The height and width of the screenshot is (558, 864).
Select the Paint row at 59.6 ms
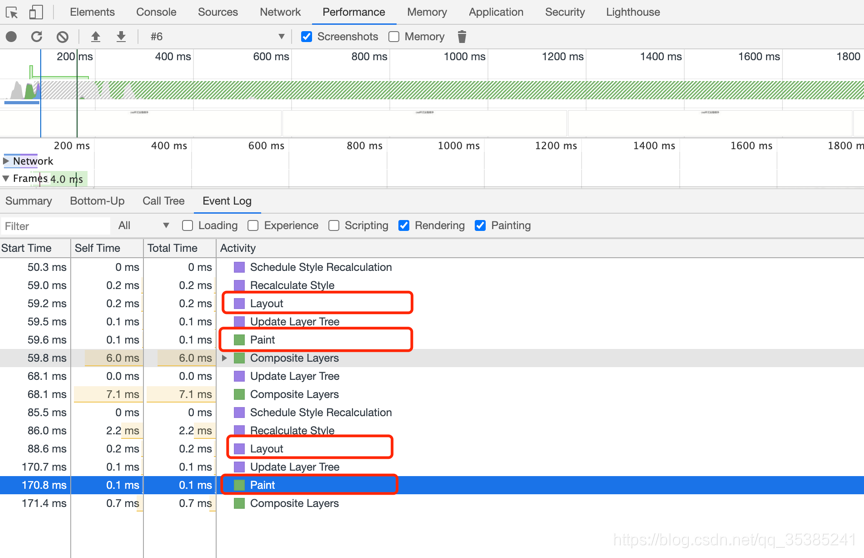(432, 340)
